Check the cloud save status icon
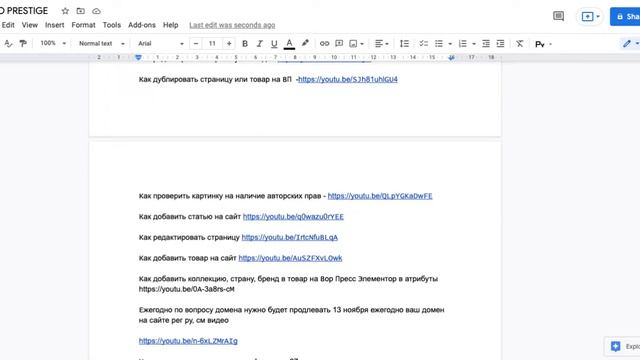 (96, 11)
